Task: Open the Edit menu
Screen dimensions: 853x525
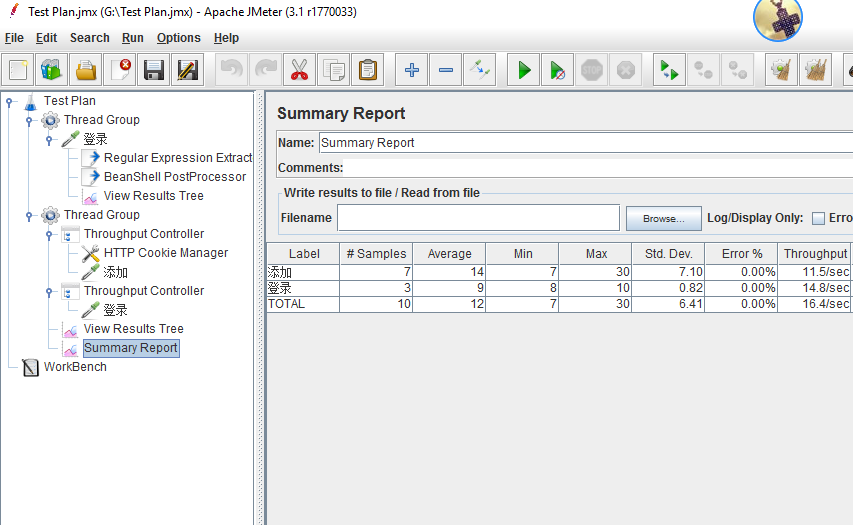Action: [46, 38]
